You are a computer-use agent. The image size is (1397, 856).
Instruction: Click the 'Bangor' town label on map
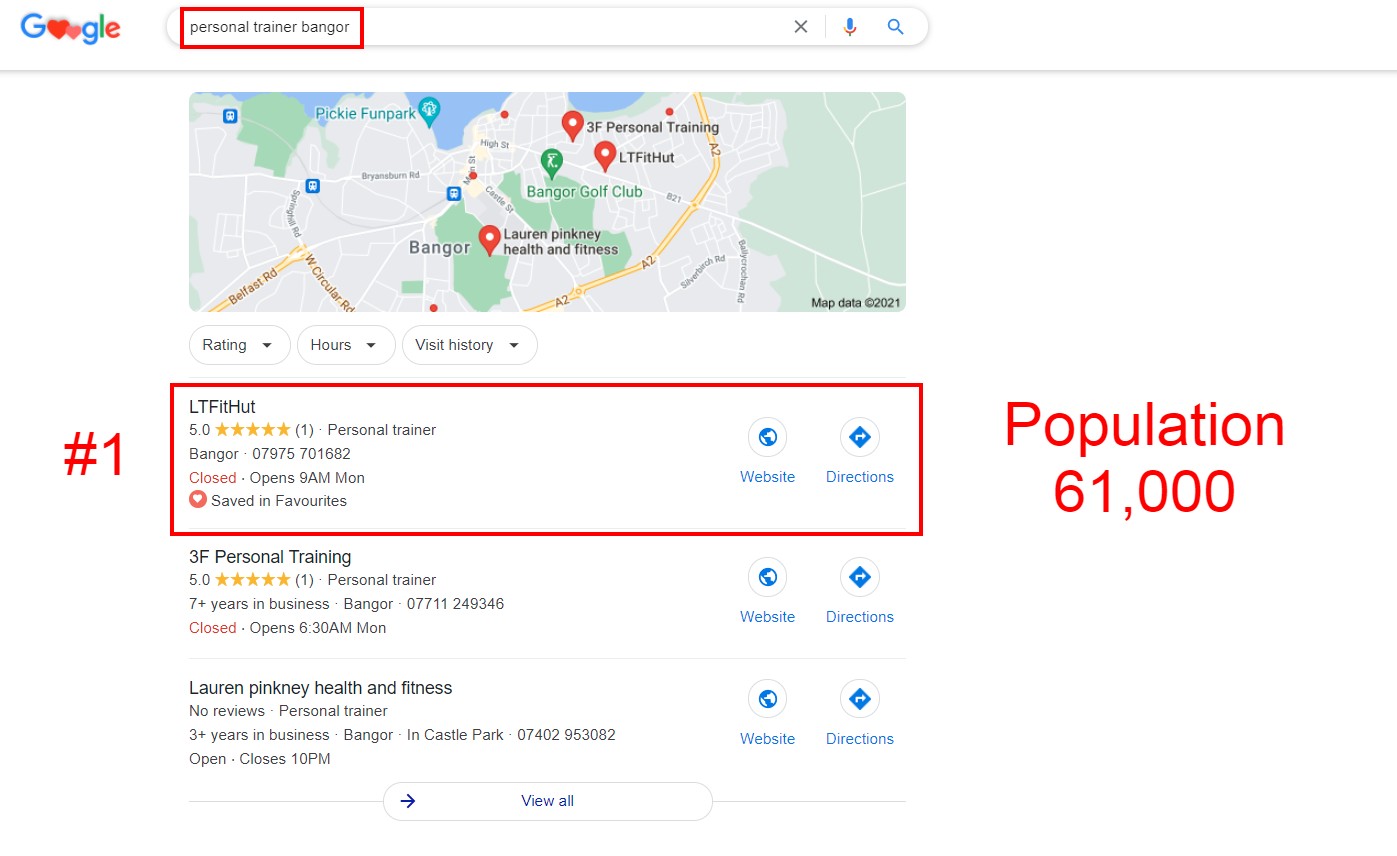[439, 247]
